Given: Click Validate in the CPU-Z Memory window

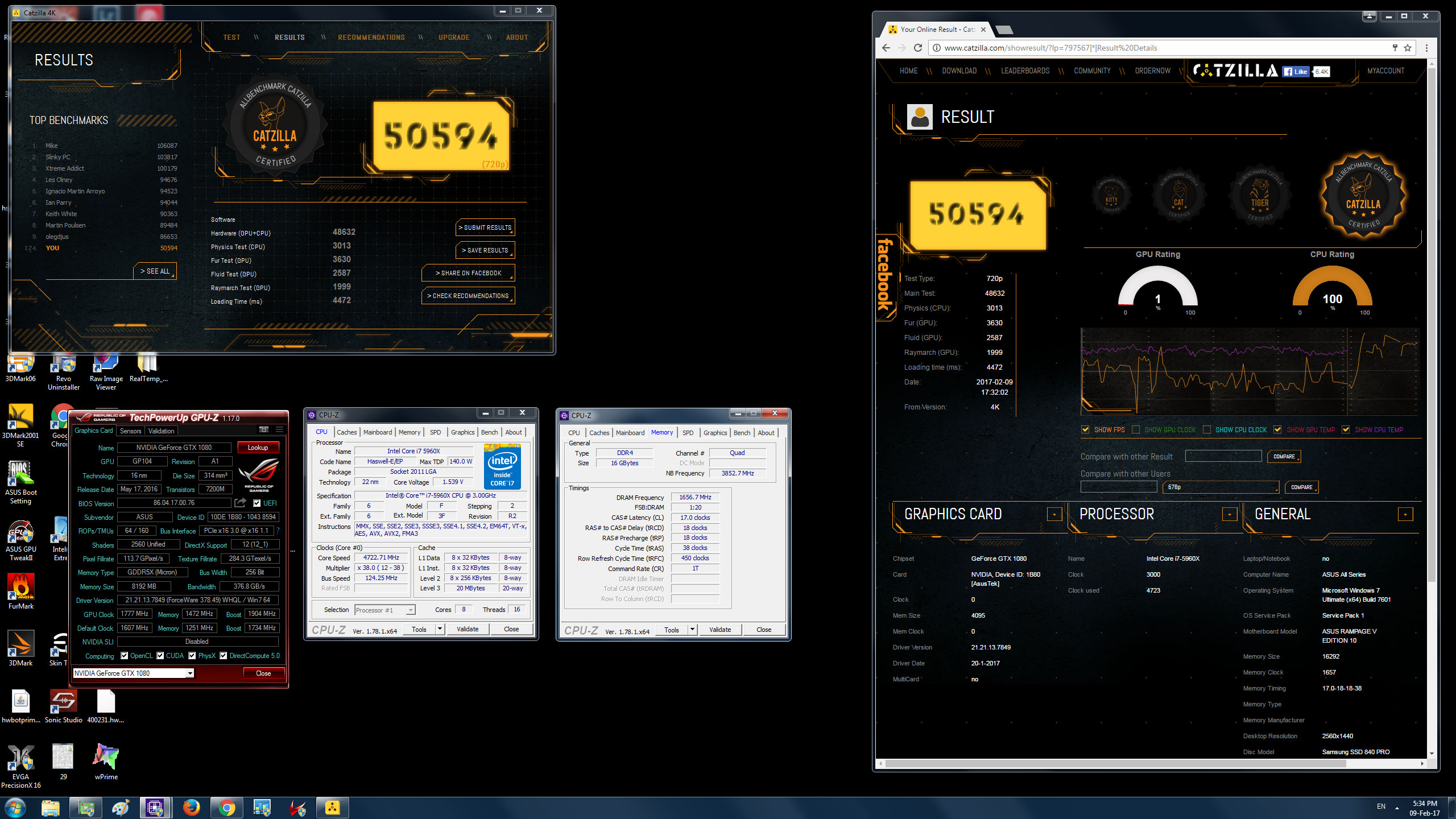Looking at the screenshot, I should [720, 630].
